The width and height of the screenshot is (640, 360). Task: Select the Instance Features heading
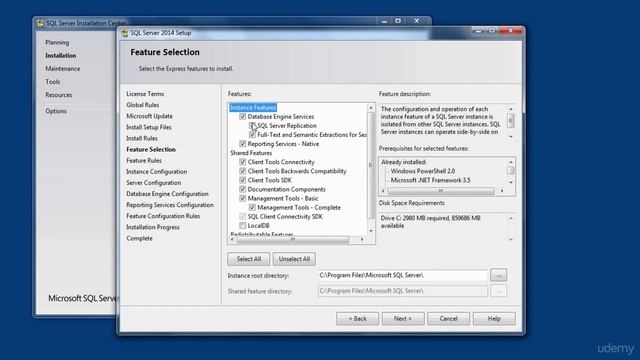coord(253,107)
